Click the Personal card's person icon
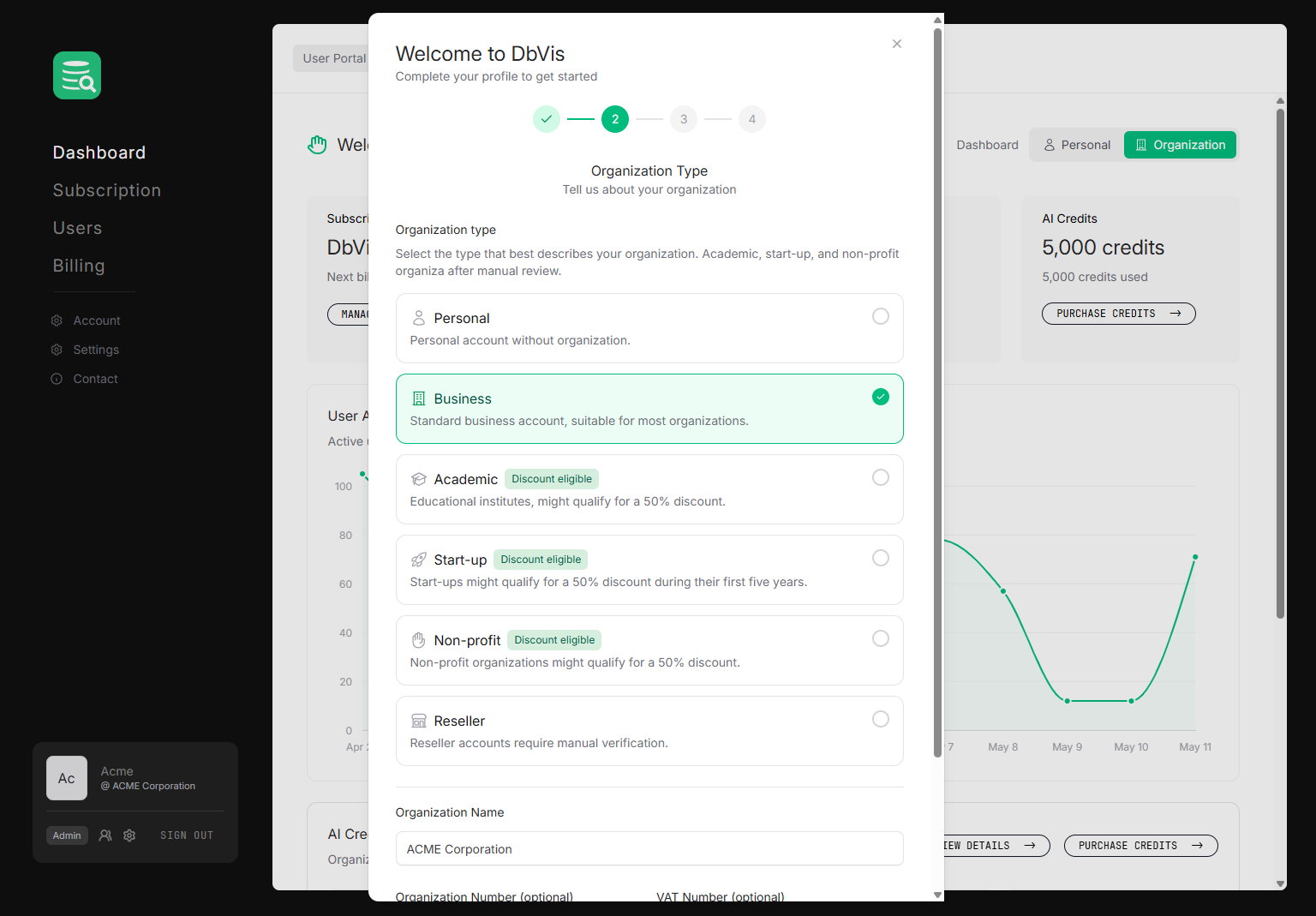The height and width of the screenshot is (916, 1316). pos(419,318)
